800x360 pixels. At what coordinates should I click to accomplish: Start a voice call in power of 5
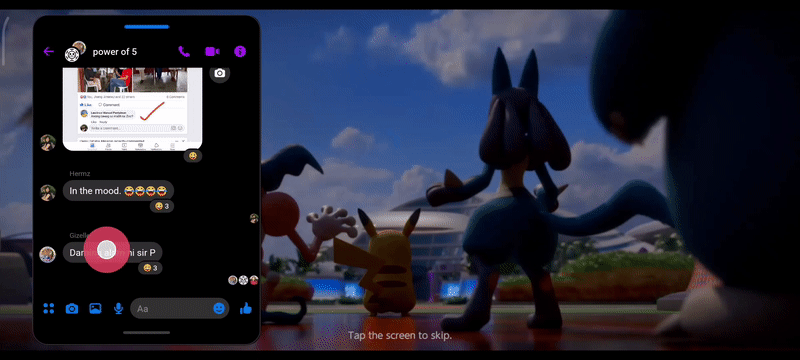(184, 51)
